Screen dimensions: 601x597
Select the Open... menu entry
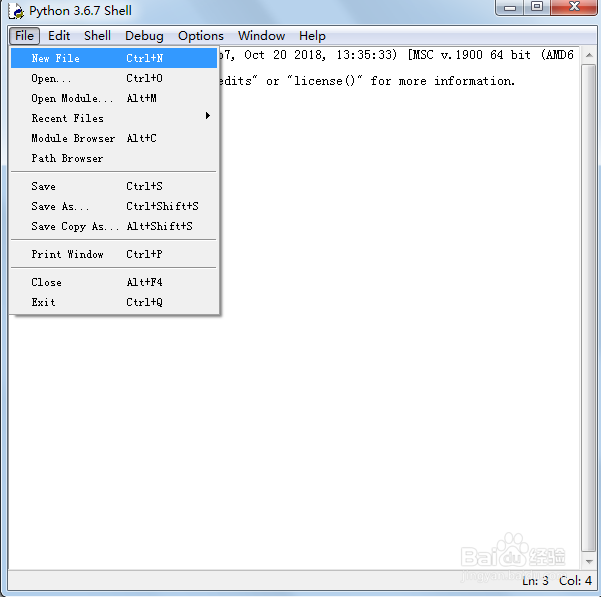click(x=114, y=78)
